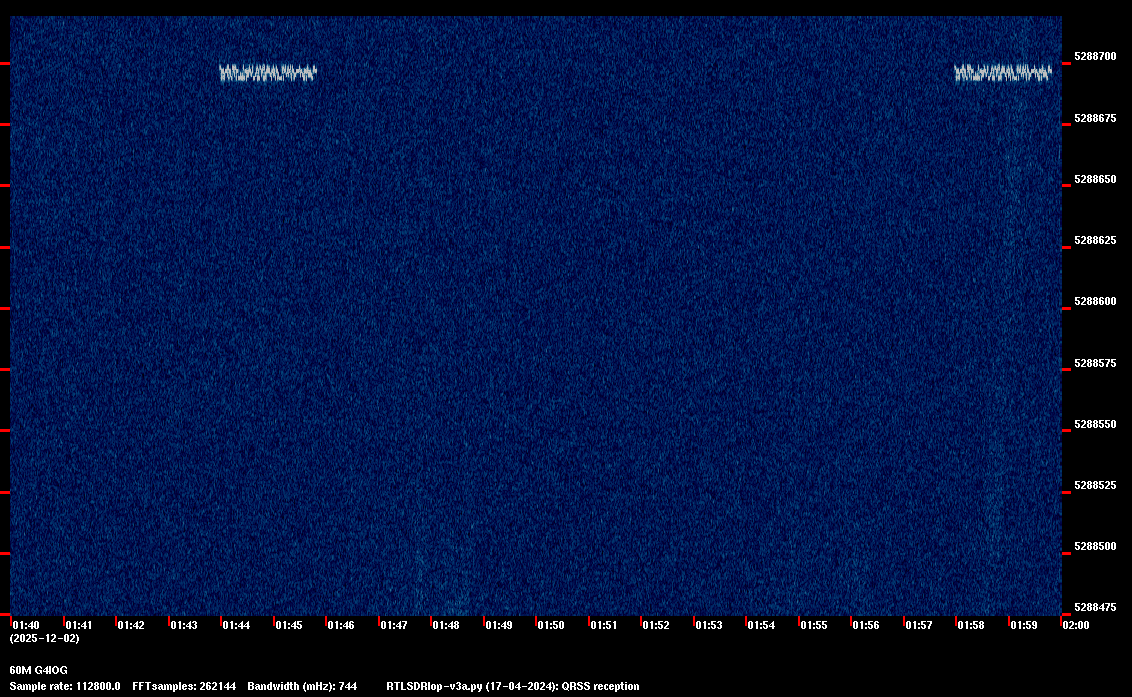The image size is (1132, 697).
Task: Click the (2025-12-02) date text
Action: click(x=44, y=638)
